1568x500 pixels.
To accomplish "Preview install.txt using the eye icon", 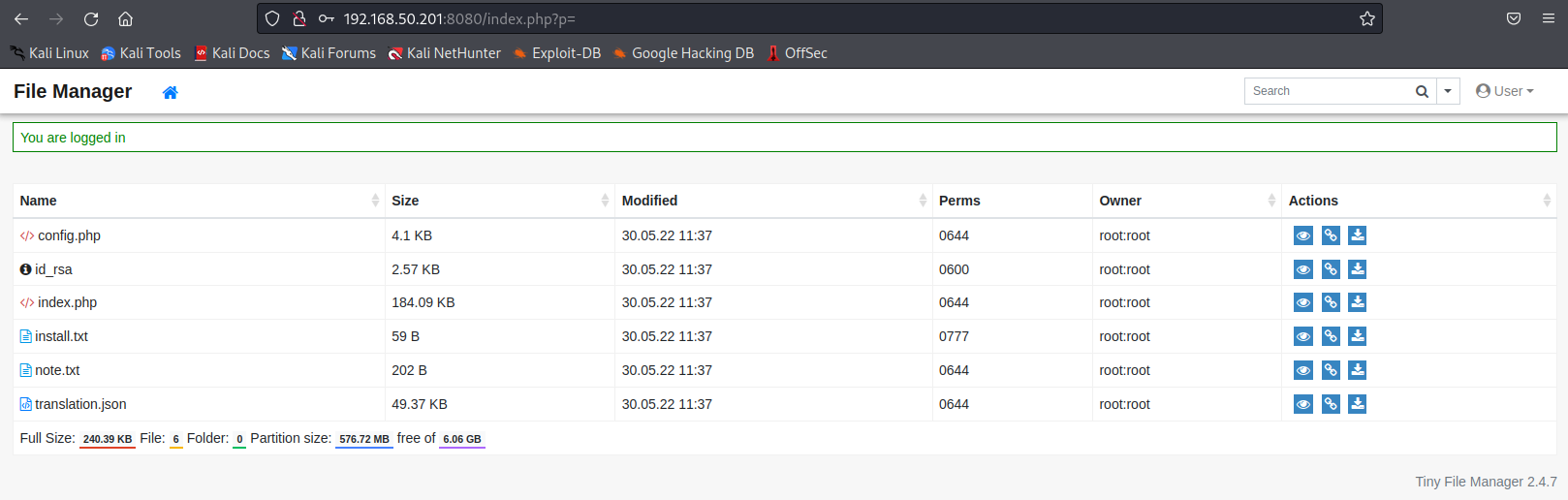I will (1303, 336).
